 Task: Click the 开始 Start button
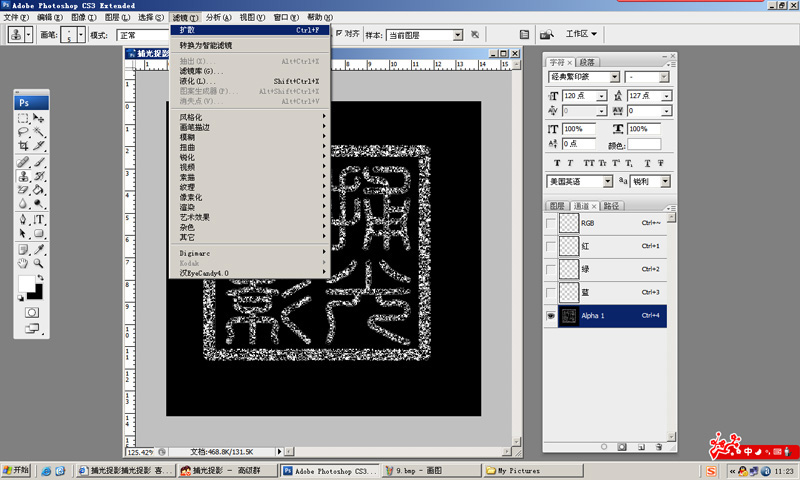point(16,470)
